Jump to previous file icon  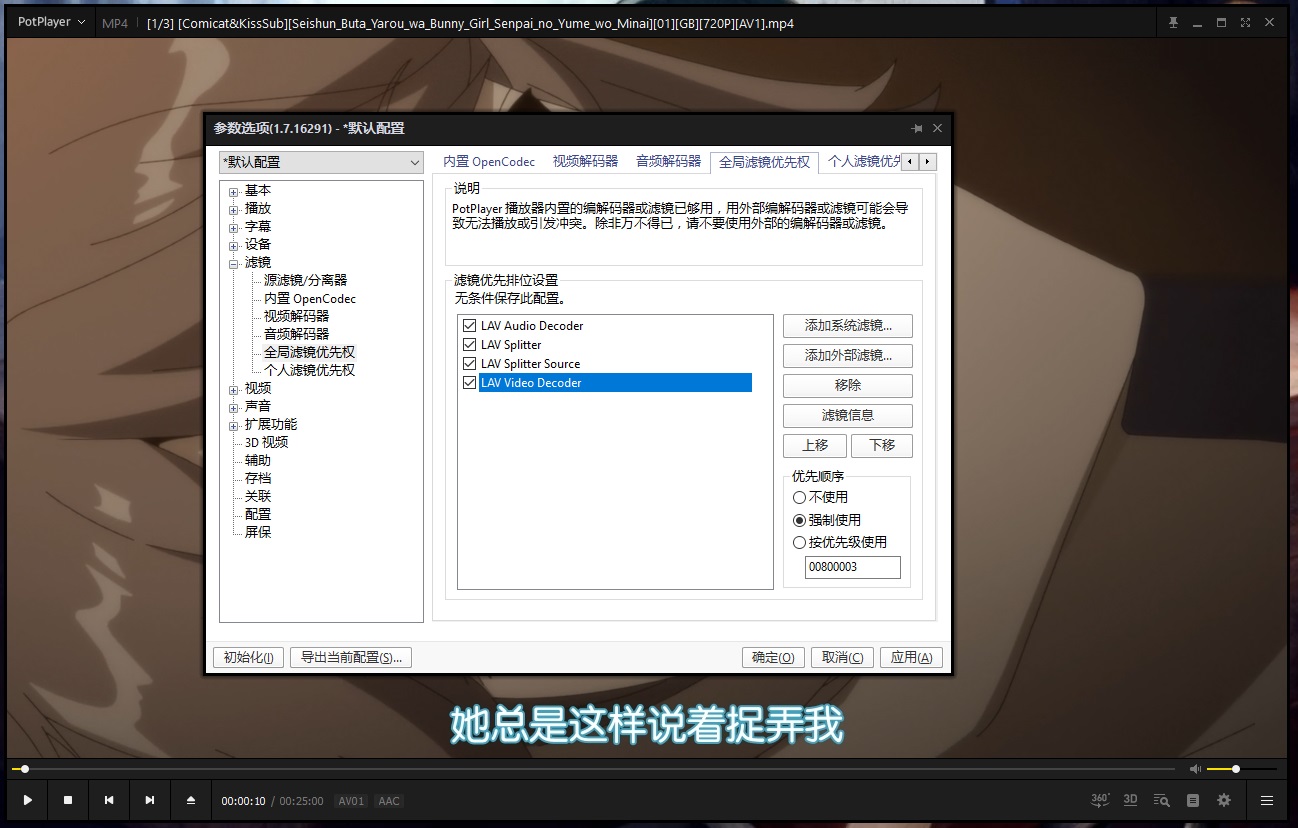click(109, 800)
